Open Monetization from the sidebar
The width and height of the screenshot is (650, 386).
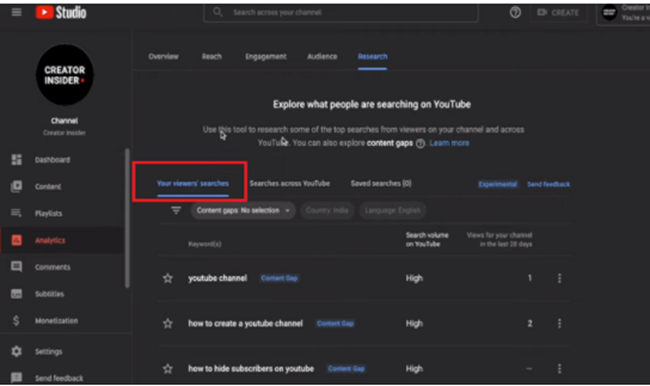[56, 320]
